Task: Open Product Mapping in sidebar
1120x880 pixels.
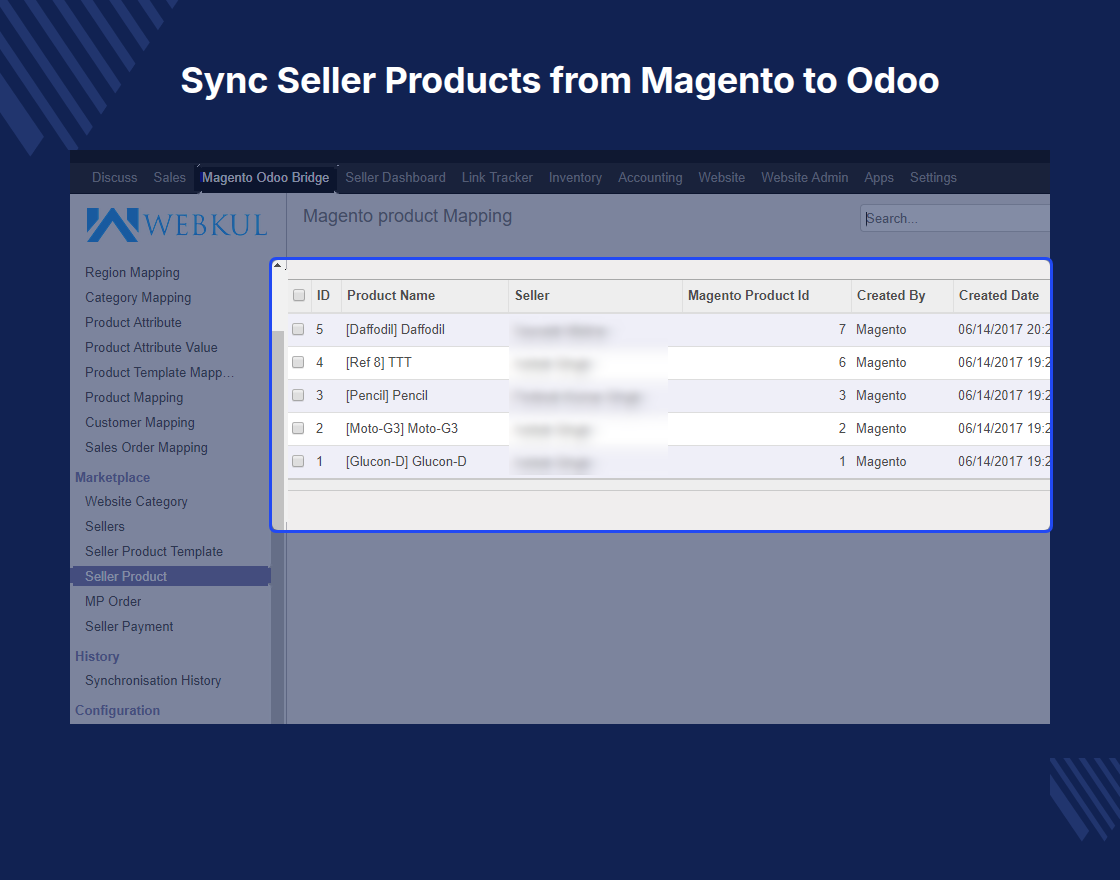Action: click(x=134, y=397)
